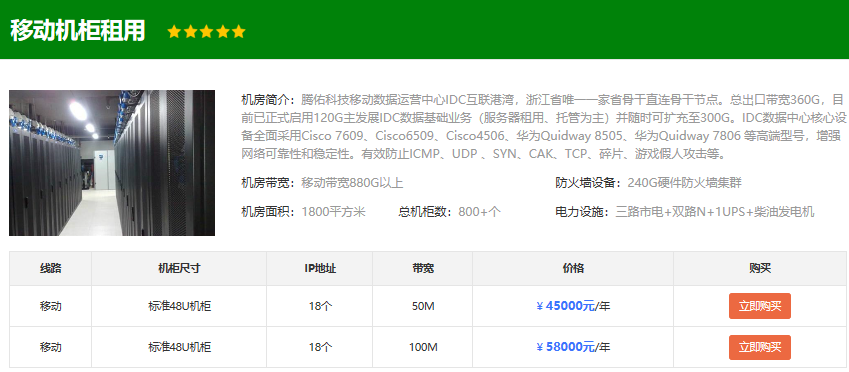The height and width of the screenshot is (372, 849).
Task: Buy the 50M bandwidth cabinet plan
Action: (x=760, y=306)
